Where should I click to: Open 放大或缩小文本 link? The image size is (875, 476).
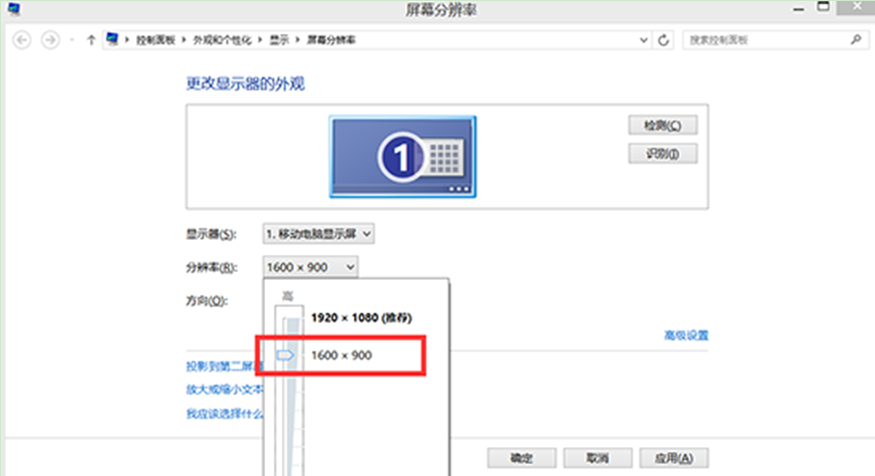point(224,389)
